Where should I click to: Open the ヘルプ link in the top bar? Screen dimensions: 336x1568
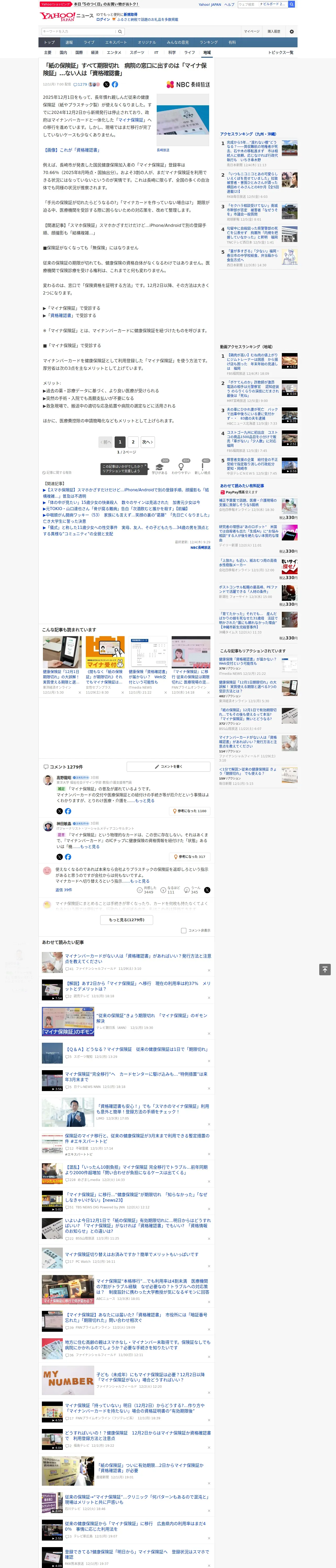point(229,4)
